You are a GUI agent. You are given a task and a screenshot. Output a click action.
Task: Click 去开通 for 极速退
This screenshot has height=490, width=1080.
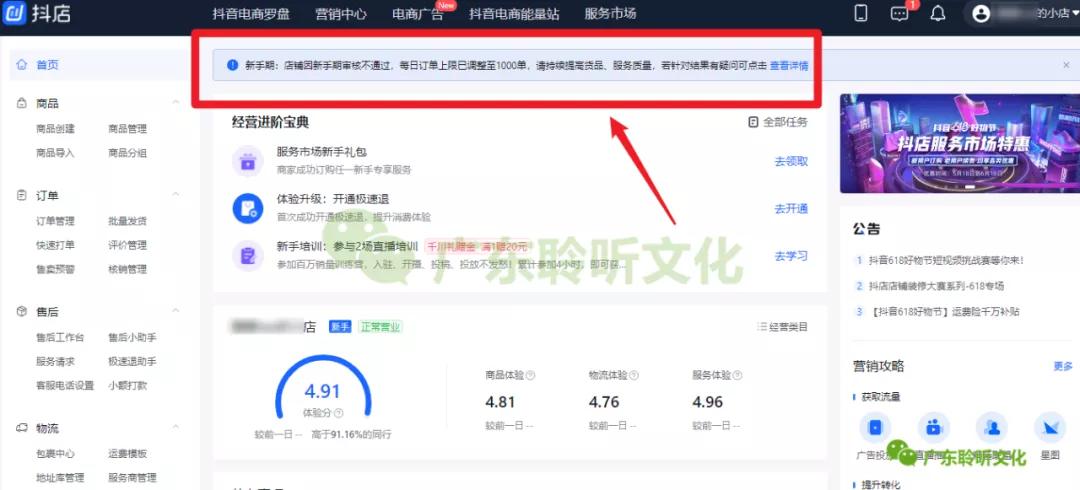tap(791, 209)
